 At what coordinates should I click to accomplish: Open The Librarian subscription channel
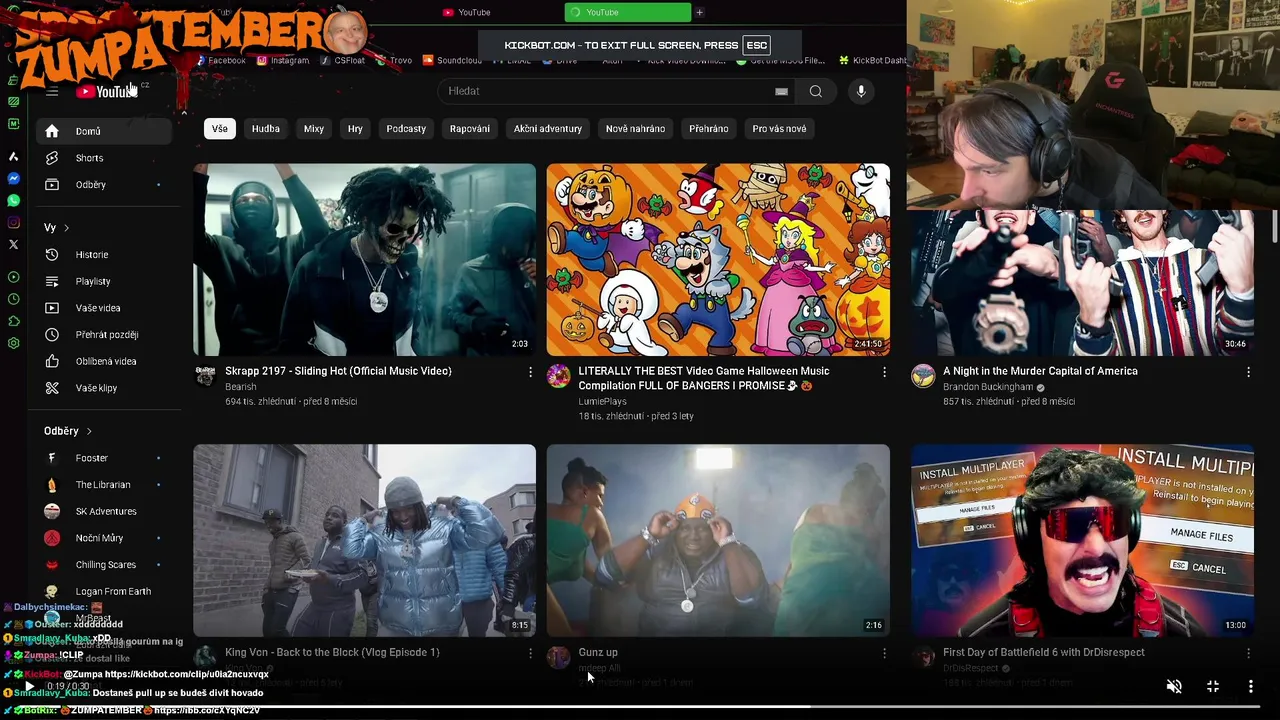104,485
